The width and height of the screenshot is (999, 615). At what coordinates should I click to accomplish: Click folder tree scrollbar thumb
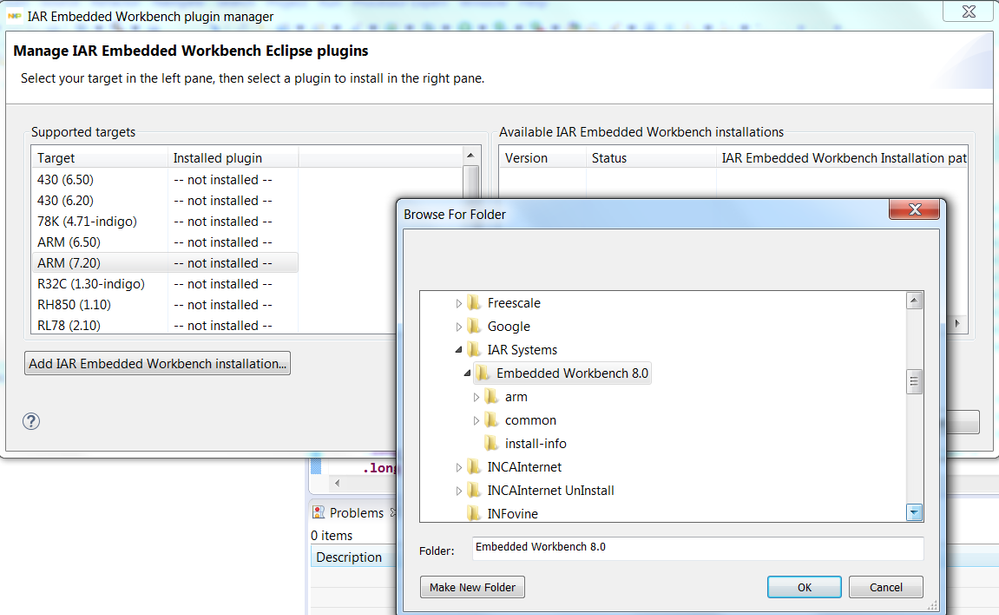914,381
